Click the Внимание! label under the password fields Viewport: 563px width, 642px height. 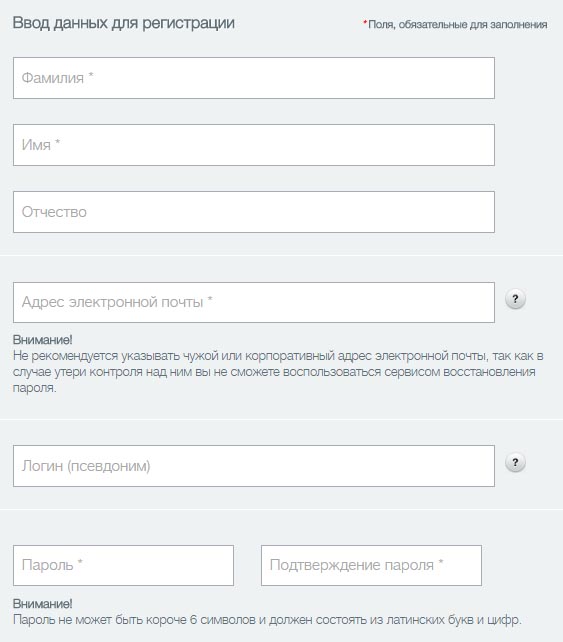click(x=43, y=604)
